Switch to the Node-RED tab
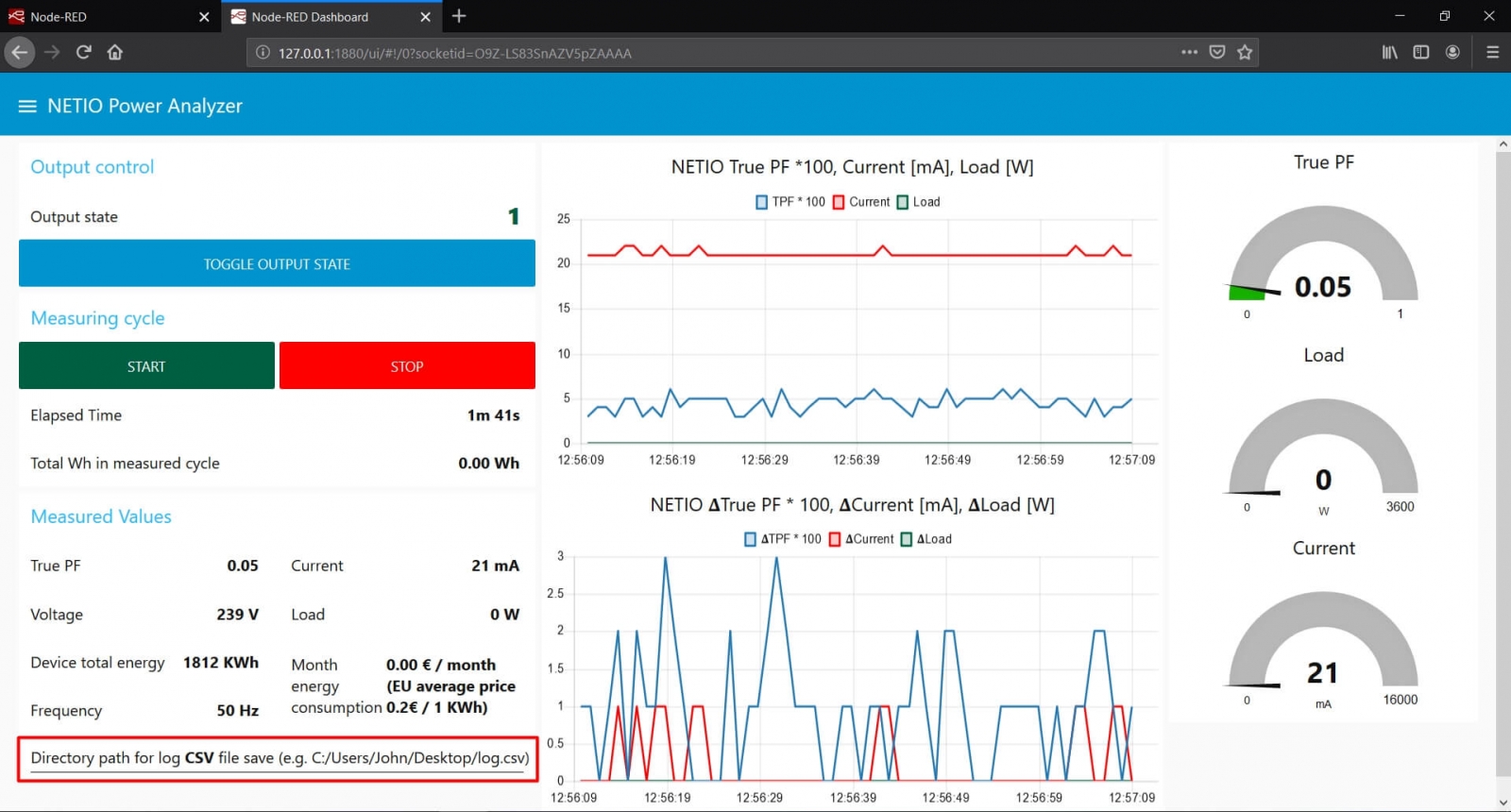Screen dimensions: 1511x812 point(110,17)
